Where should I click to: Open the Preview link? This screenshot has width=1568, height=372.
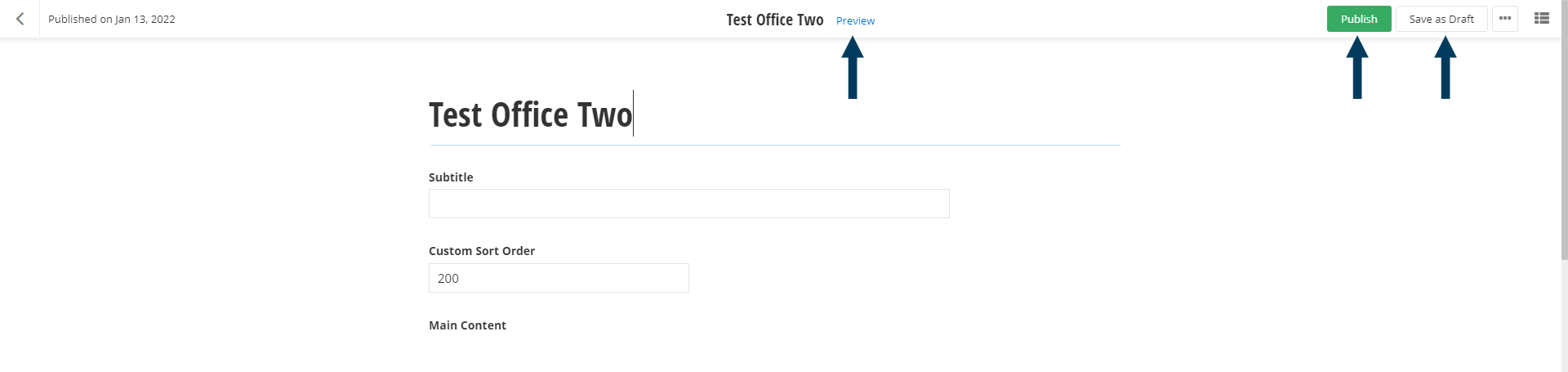point(855,20)
